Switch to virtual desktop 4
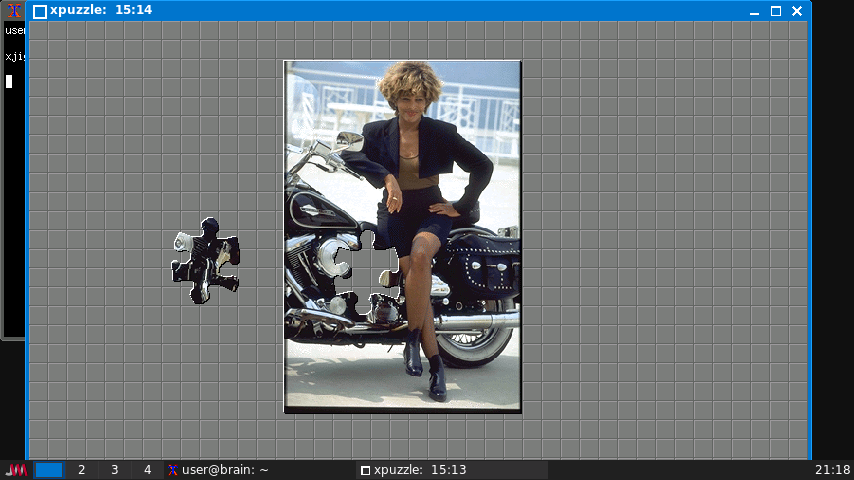 147,470
